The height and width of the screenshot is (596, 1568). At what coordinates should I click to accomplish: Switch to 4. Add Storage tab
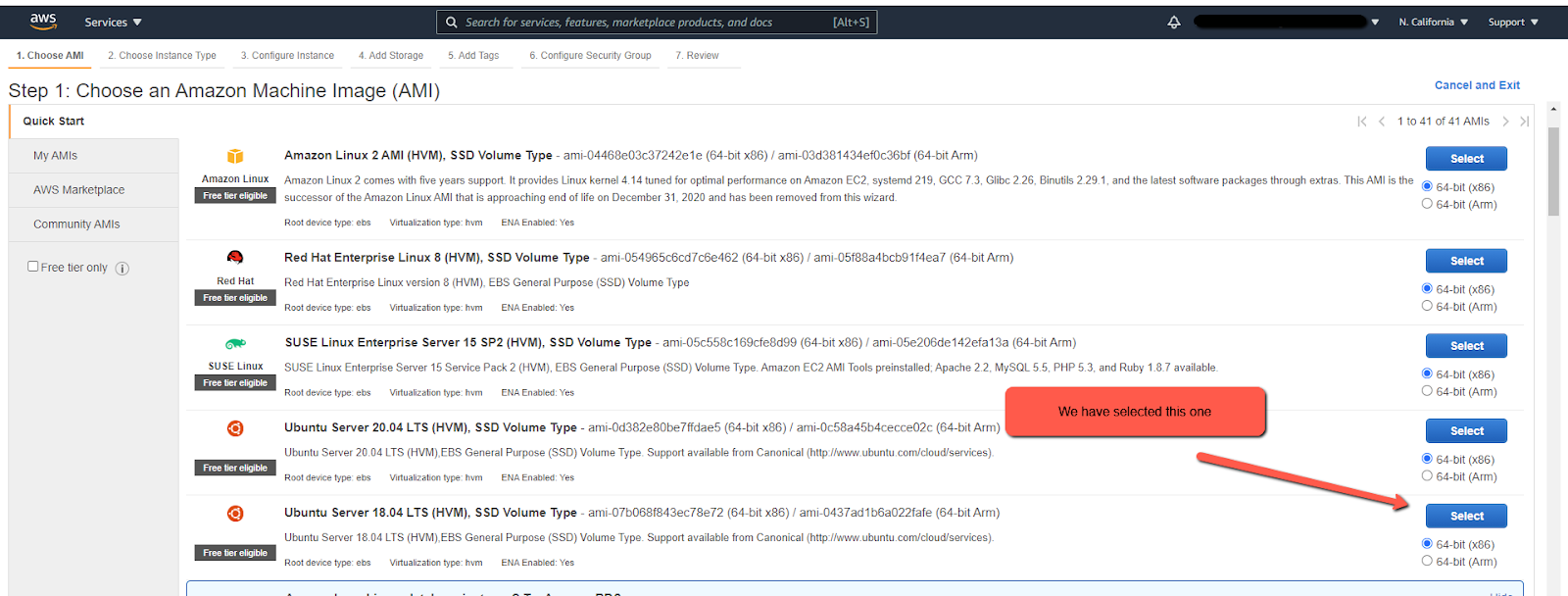(x=391, y=56)
